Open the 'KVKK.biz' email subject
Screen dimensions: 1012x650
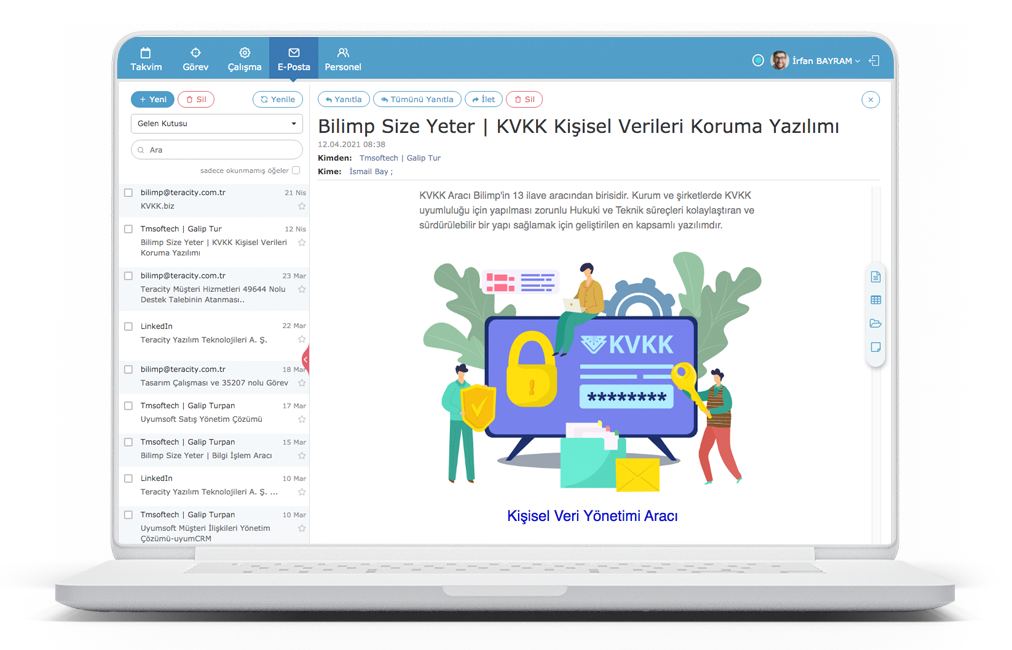tap(157, 207)
